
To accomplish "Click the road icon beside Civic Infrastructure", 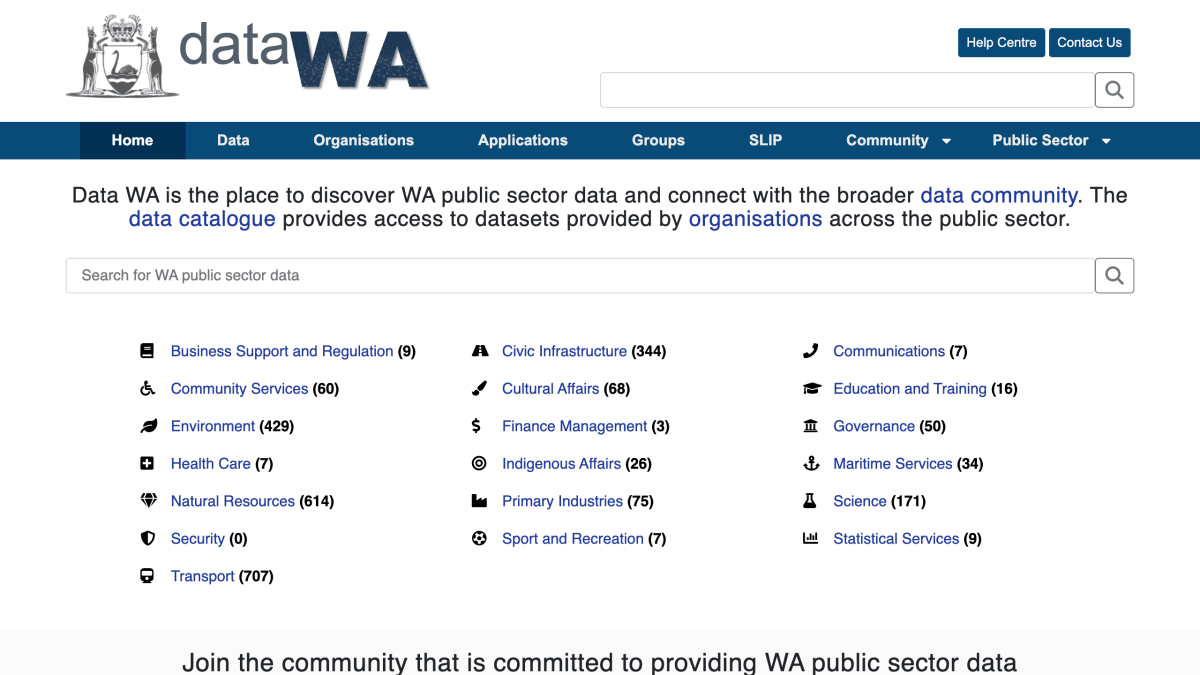I will pyautogui.click(x=480, y=351).
